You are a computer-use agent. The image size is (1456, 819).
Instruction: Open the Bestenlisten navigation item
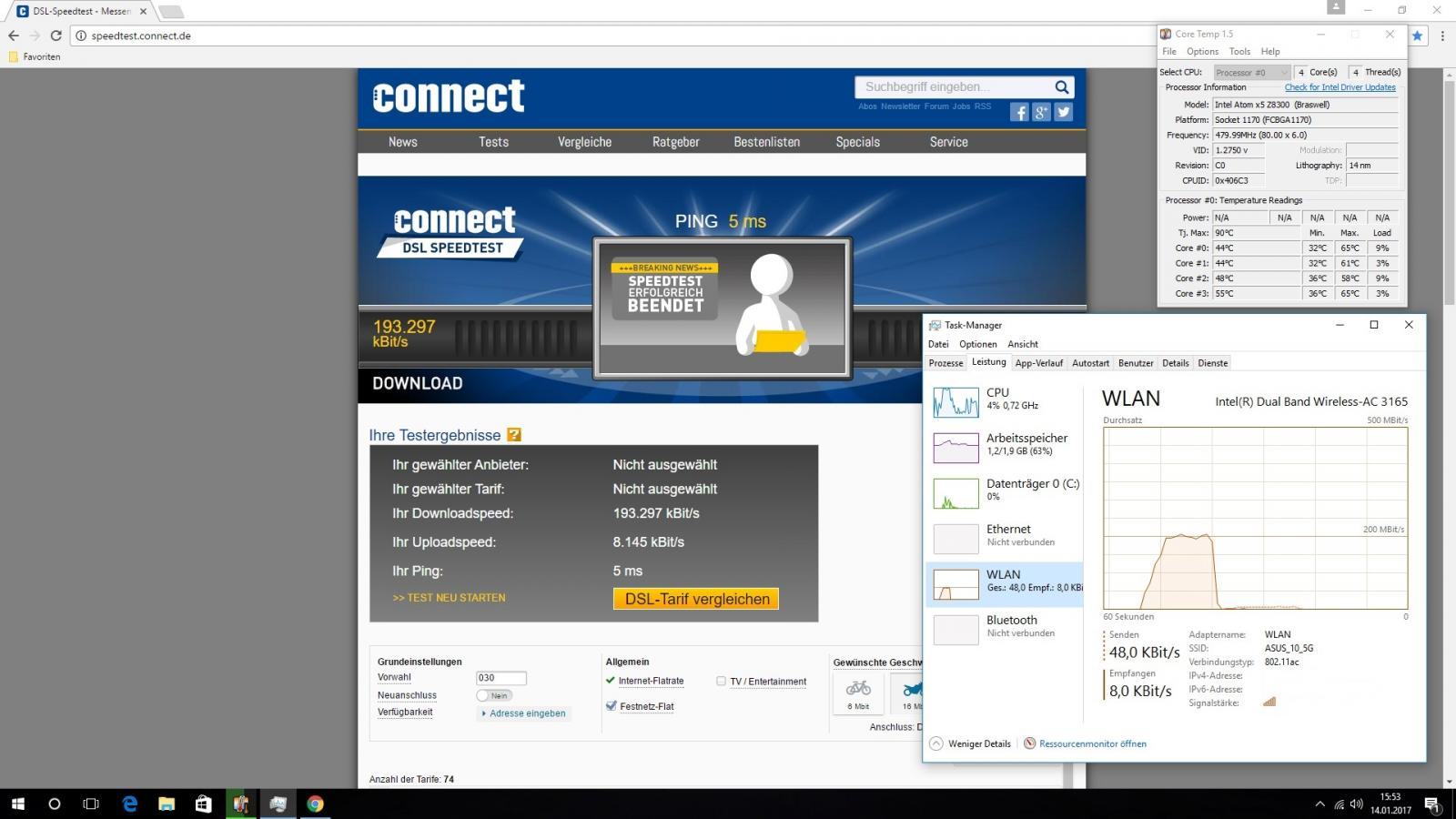[x=767, y=142]
